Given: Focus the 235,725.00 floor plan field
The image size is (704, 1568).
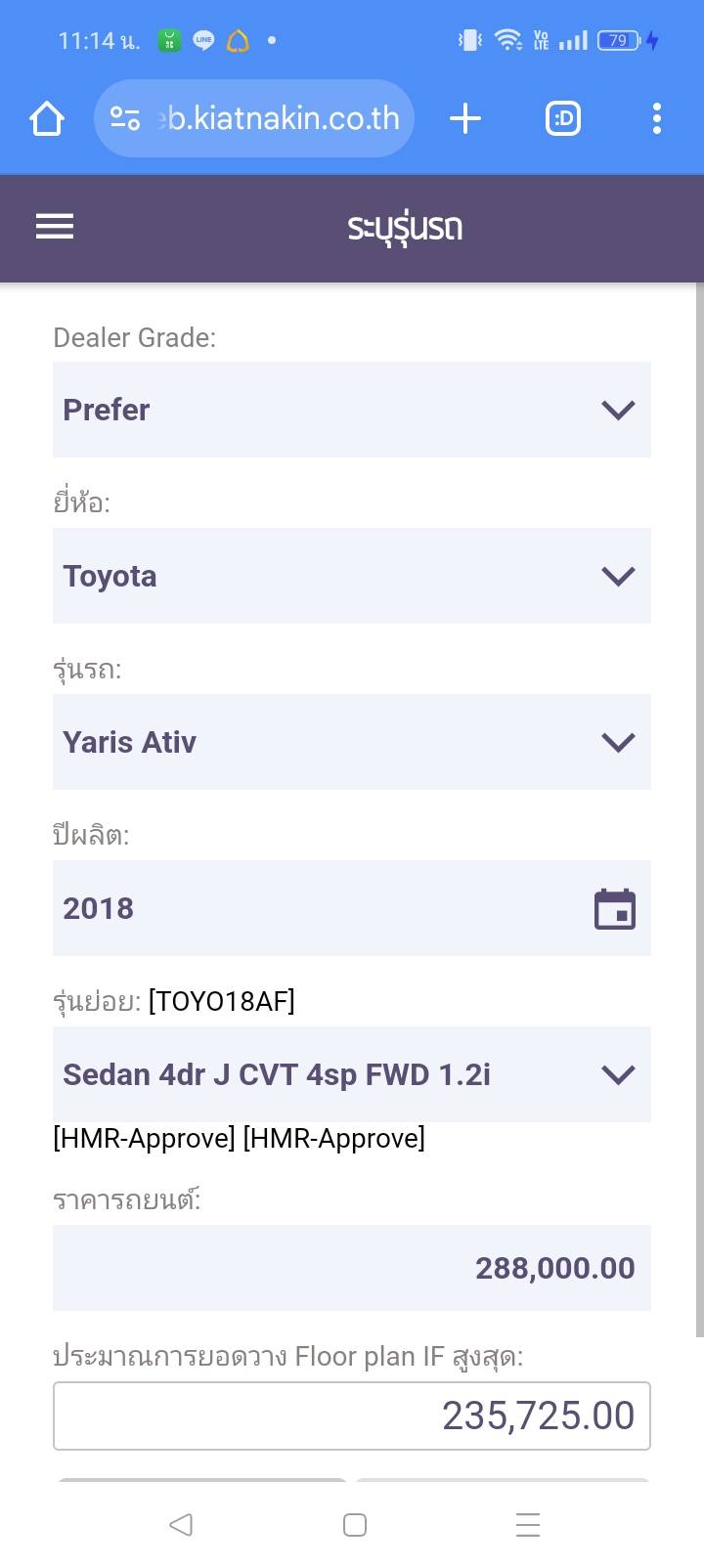Looking at the screenshot, I should (x=352, y=1416).
